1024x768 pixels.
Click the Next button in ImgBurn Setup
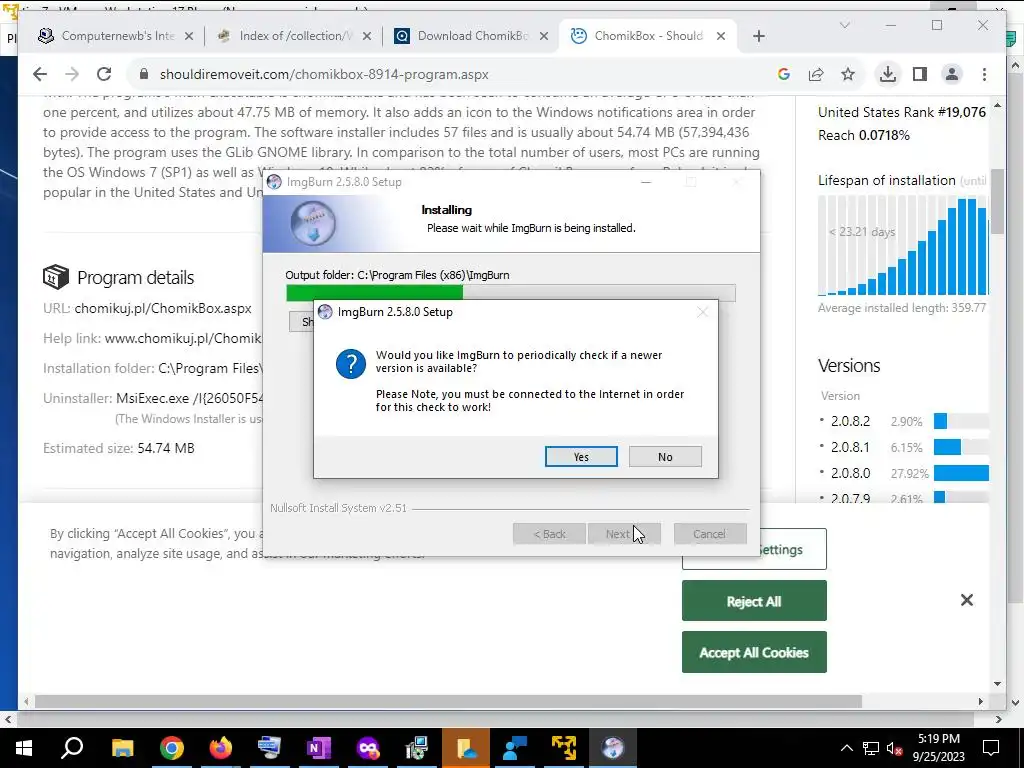click(x=624, y=534)
